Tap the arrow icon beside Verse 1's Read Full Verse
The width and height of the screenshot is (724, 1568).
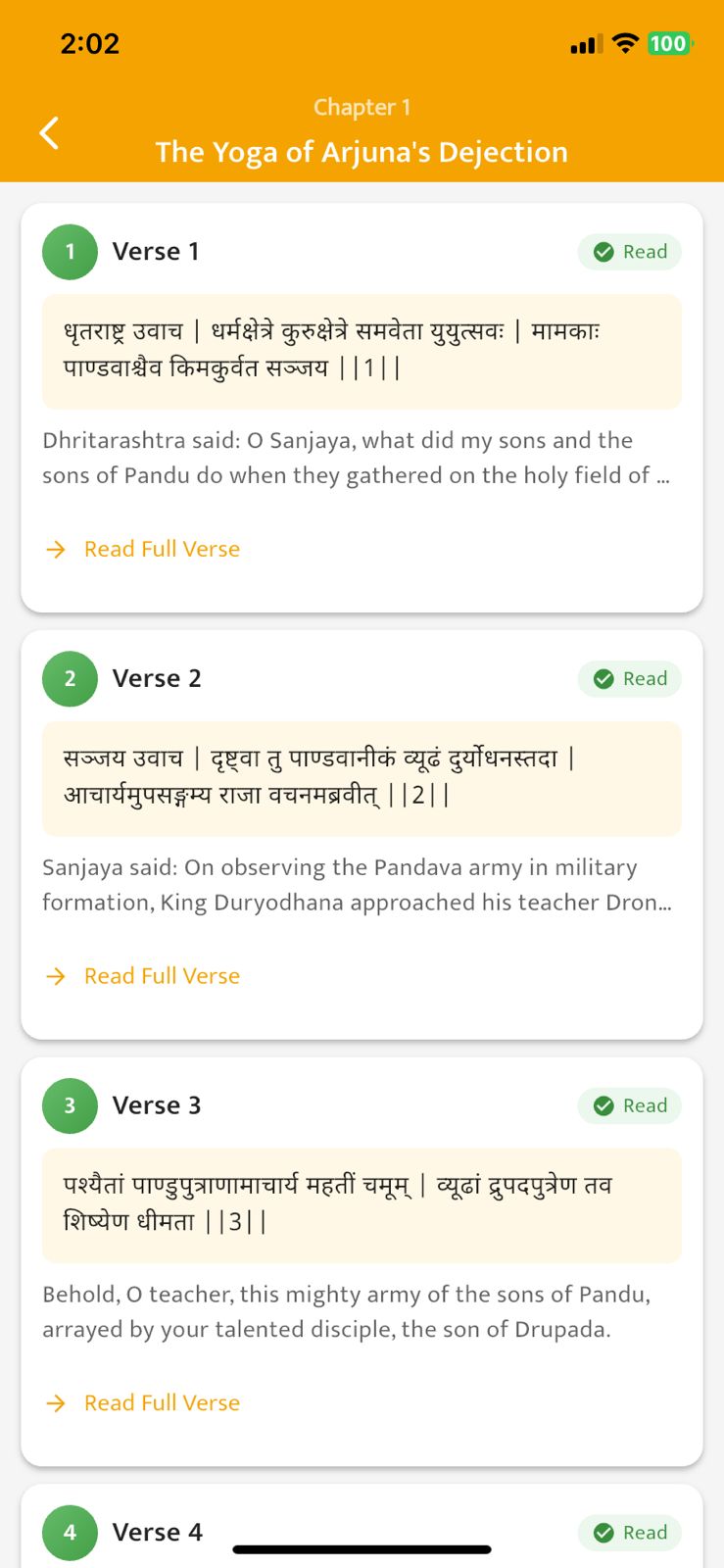(x=56, y=549)
